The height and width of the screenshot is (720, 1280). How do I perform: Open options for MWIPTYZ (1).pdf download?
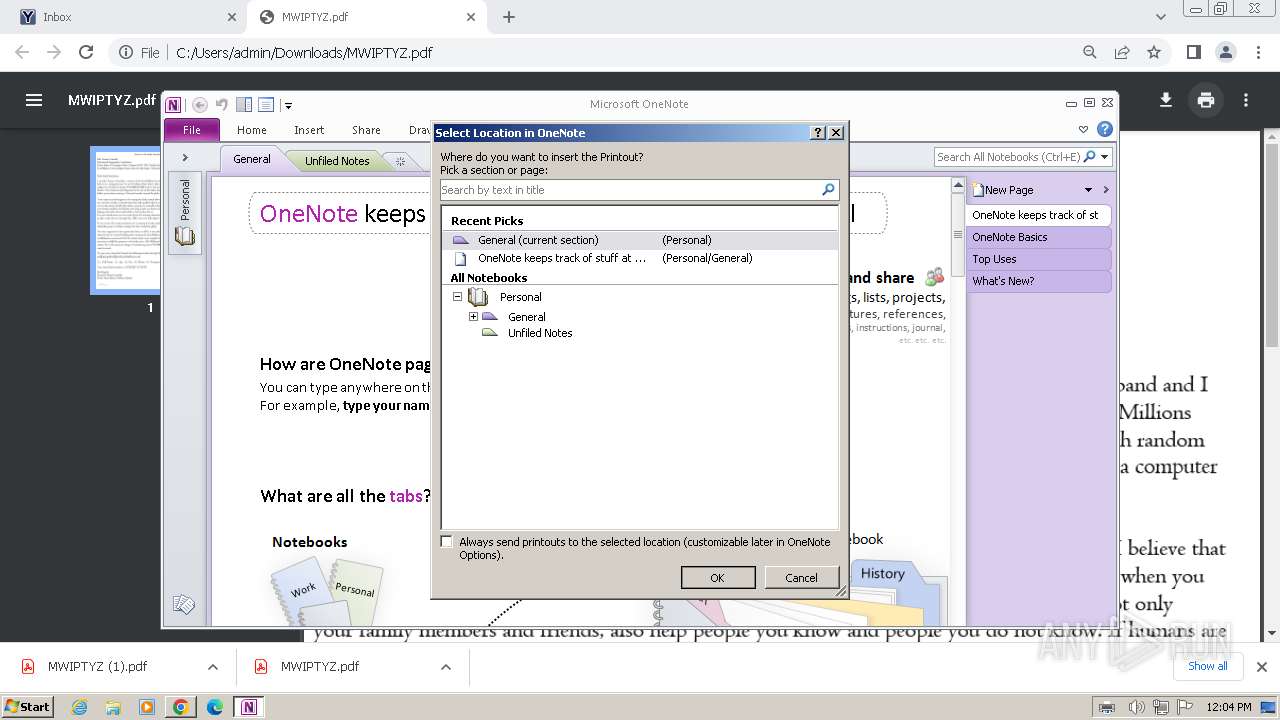click(213, 667)
